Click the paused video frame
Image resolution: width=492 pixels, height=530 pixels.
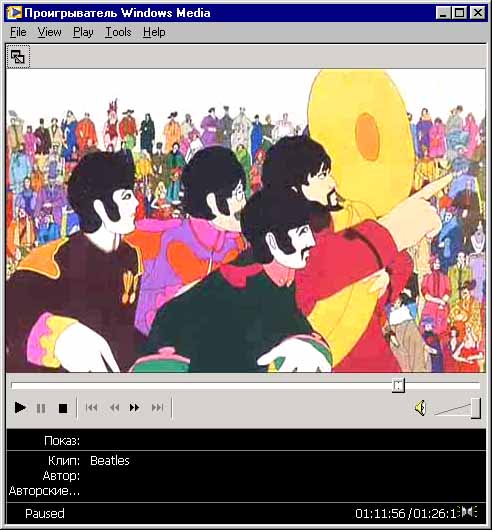point(246,221)
